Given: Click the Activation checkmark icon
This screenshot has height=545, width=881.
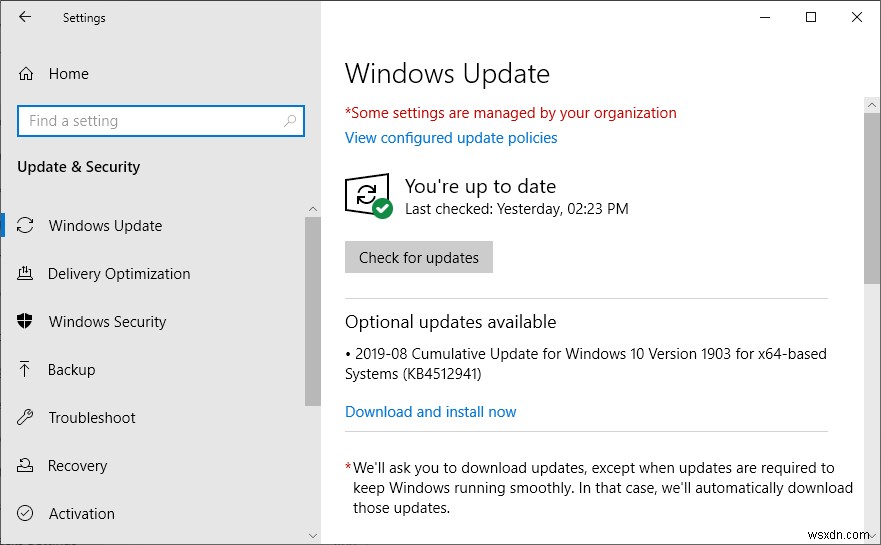Looking at the screenshot, I should [x=26, y=513].
